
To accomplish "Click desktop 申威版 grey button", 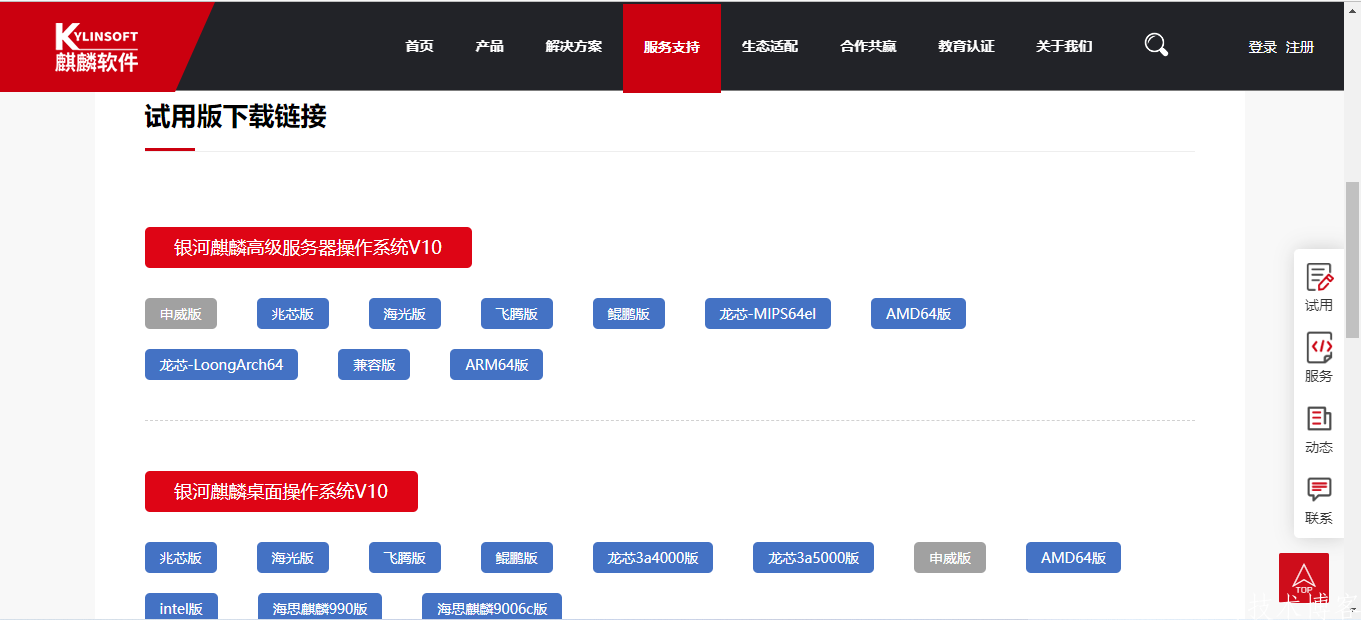I will 950,558.
